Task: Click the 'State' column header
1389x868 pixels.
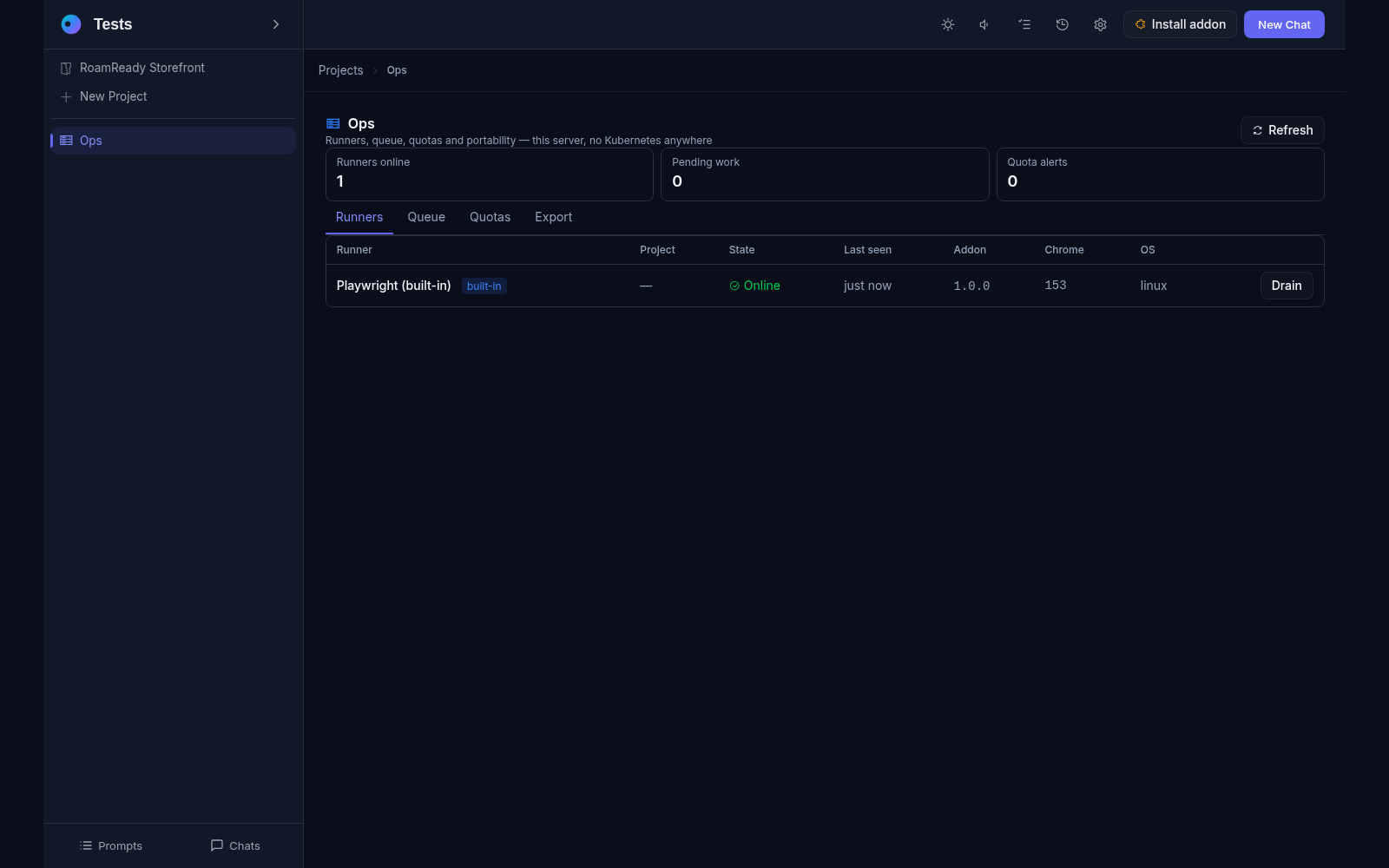Action: coord(742,250)
